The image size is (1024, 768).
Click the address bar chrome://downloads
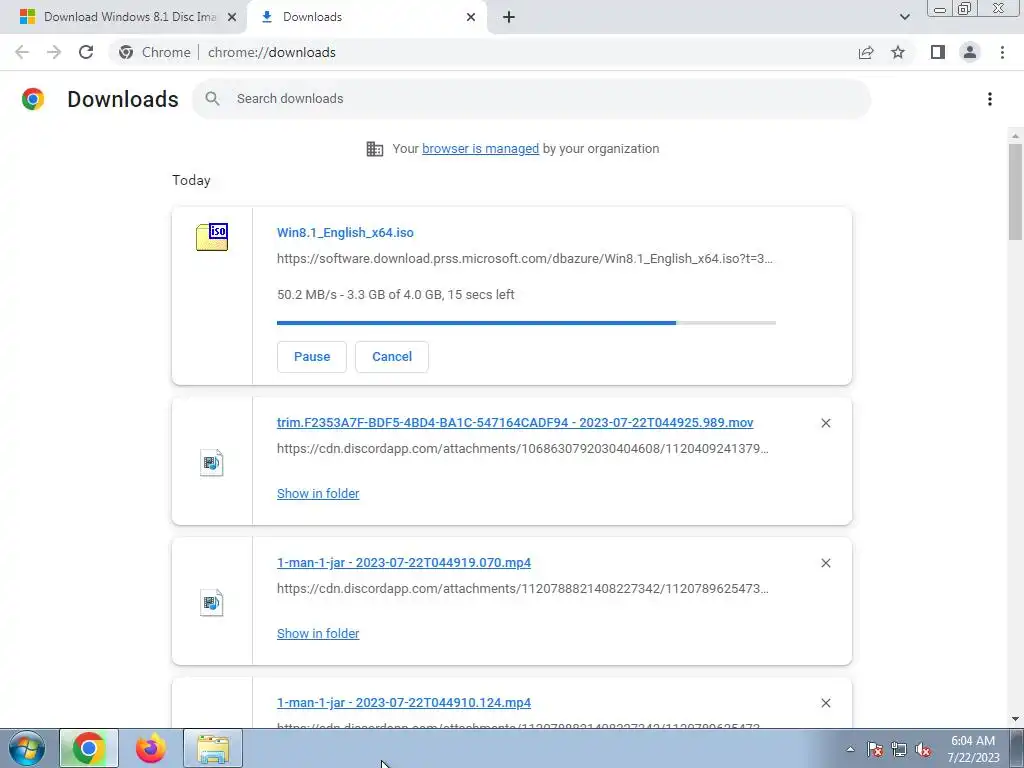[x=272, y=52]
